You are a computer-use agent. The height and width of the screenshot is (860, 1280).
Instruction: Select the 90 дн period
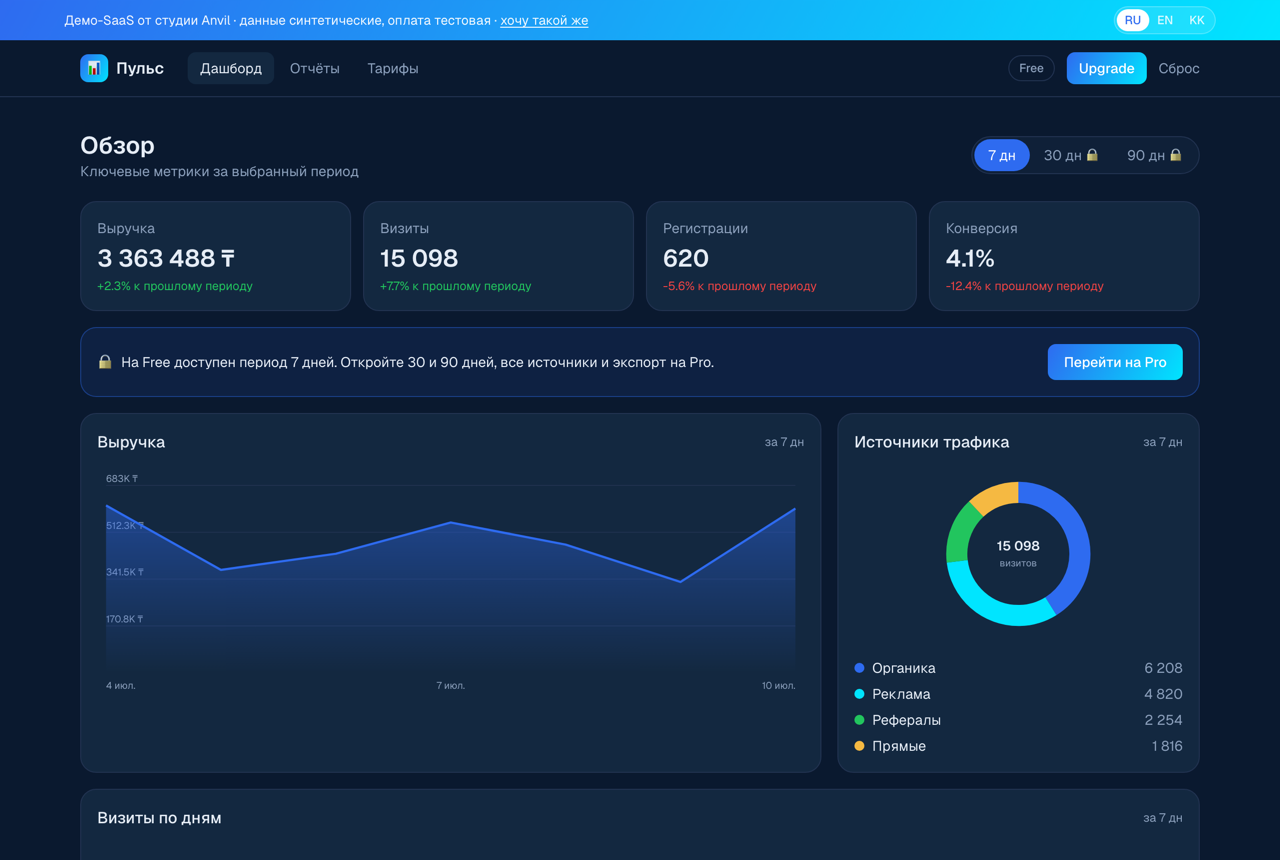(x=1155, y=155)
